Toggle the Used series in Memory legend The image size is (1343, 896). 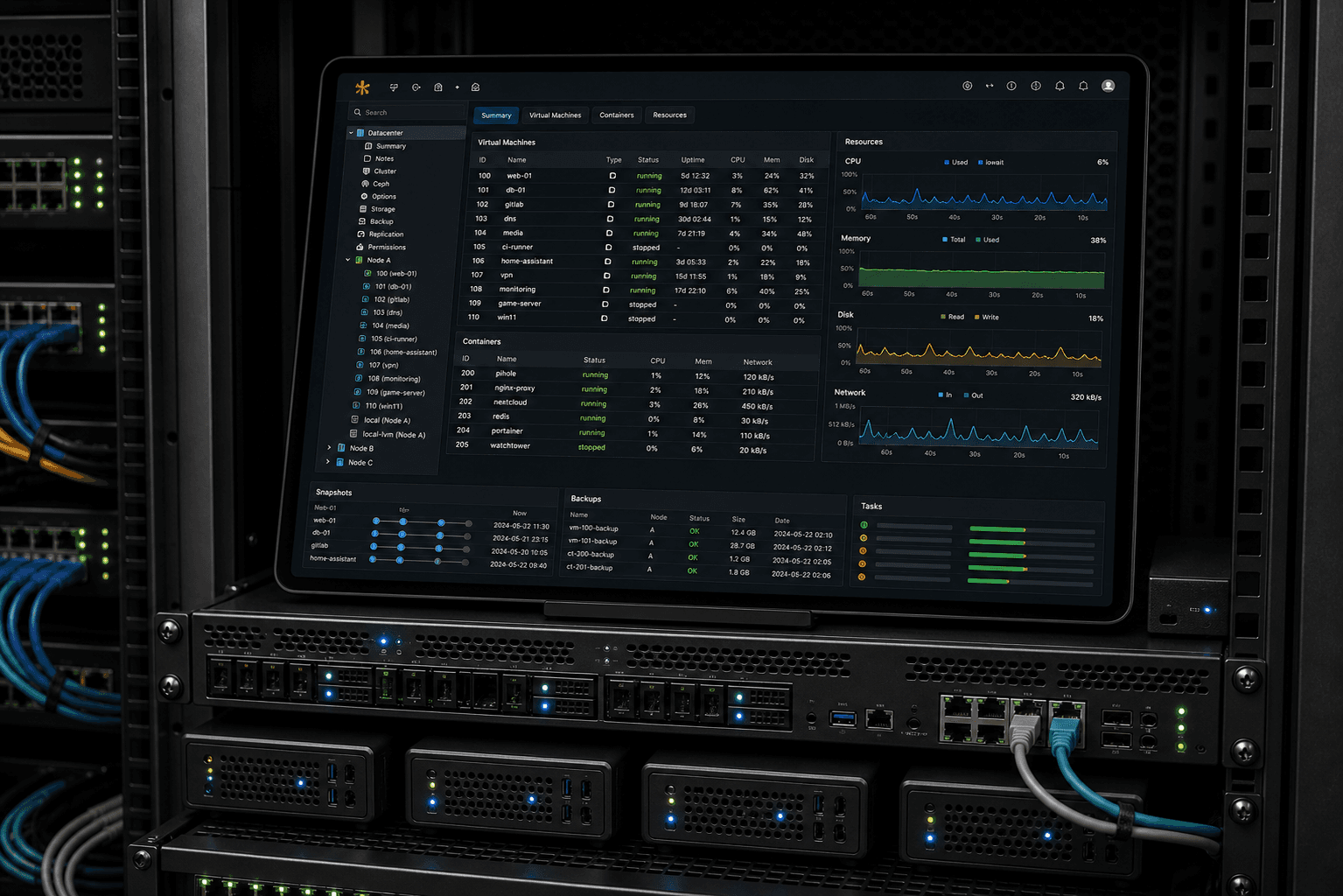point(988,240)
